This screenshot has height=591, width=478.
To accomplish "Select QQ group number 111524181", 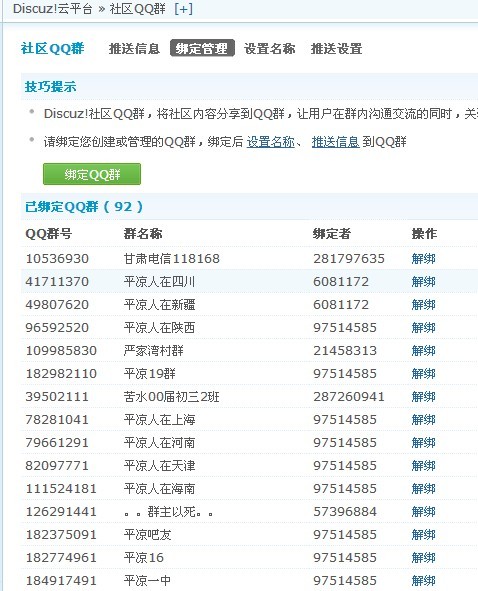I will click(61, 489).
